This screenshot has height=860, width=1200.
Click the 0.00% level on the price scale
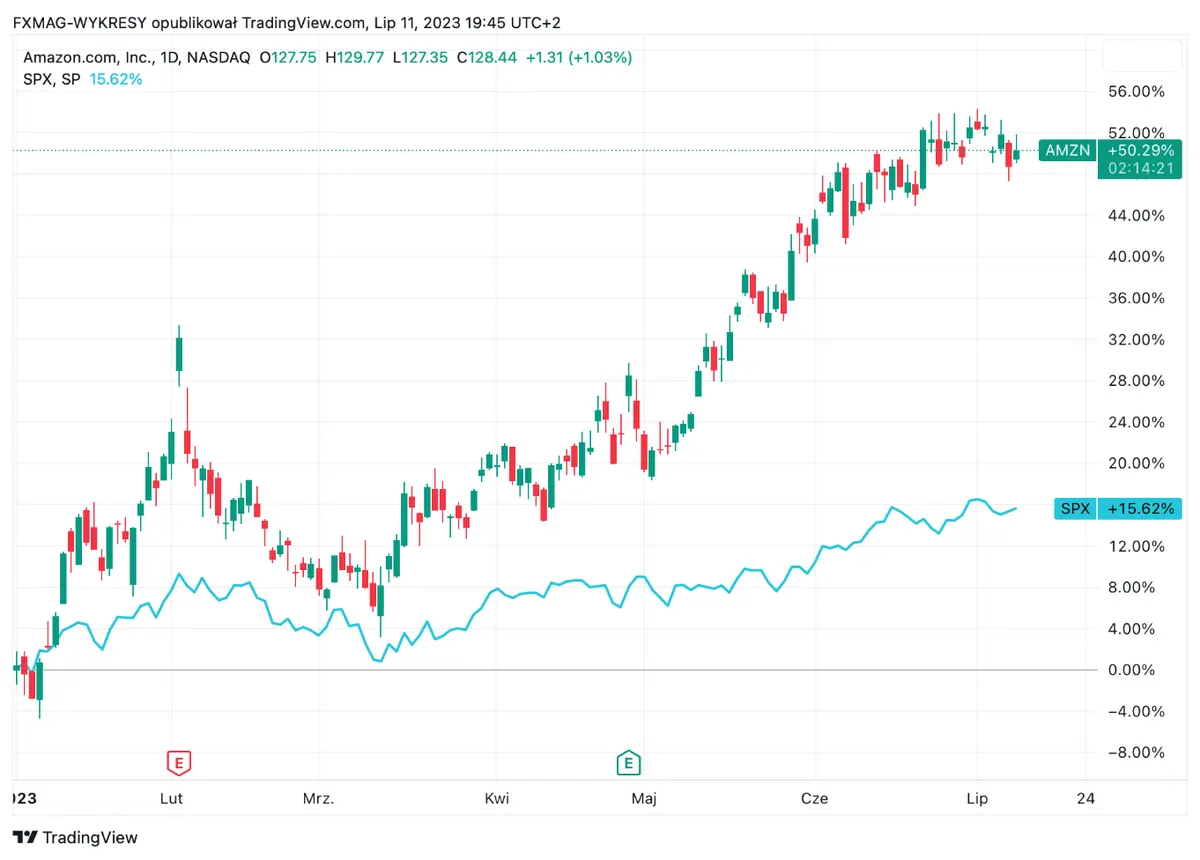tap(1136, 670)
